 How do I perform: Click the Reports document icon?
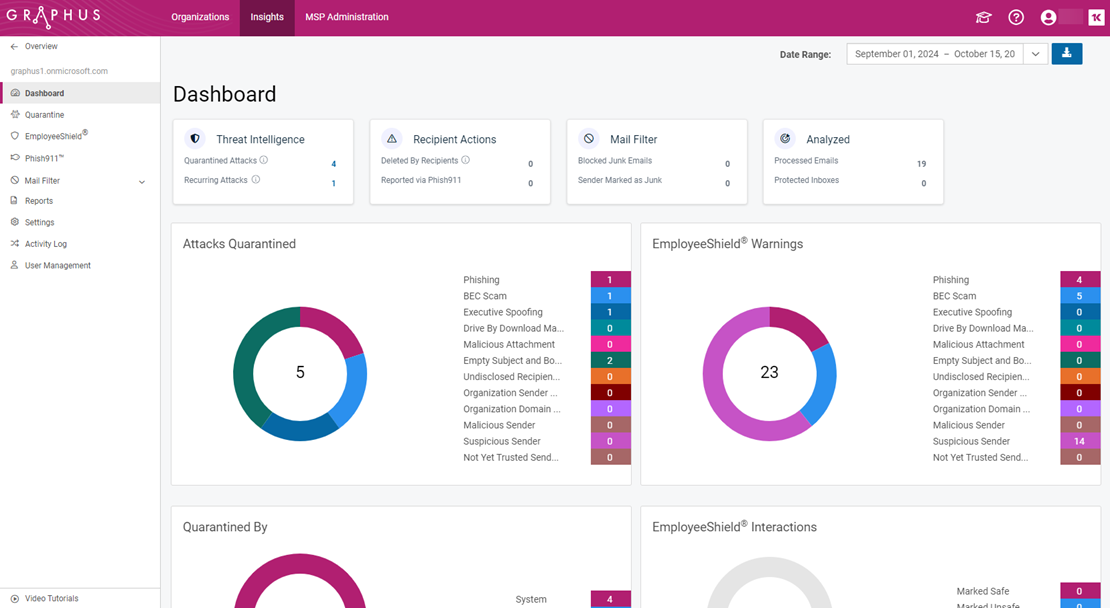[x=14, y=201]
